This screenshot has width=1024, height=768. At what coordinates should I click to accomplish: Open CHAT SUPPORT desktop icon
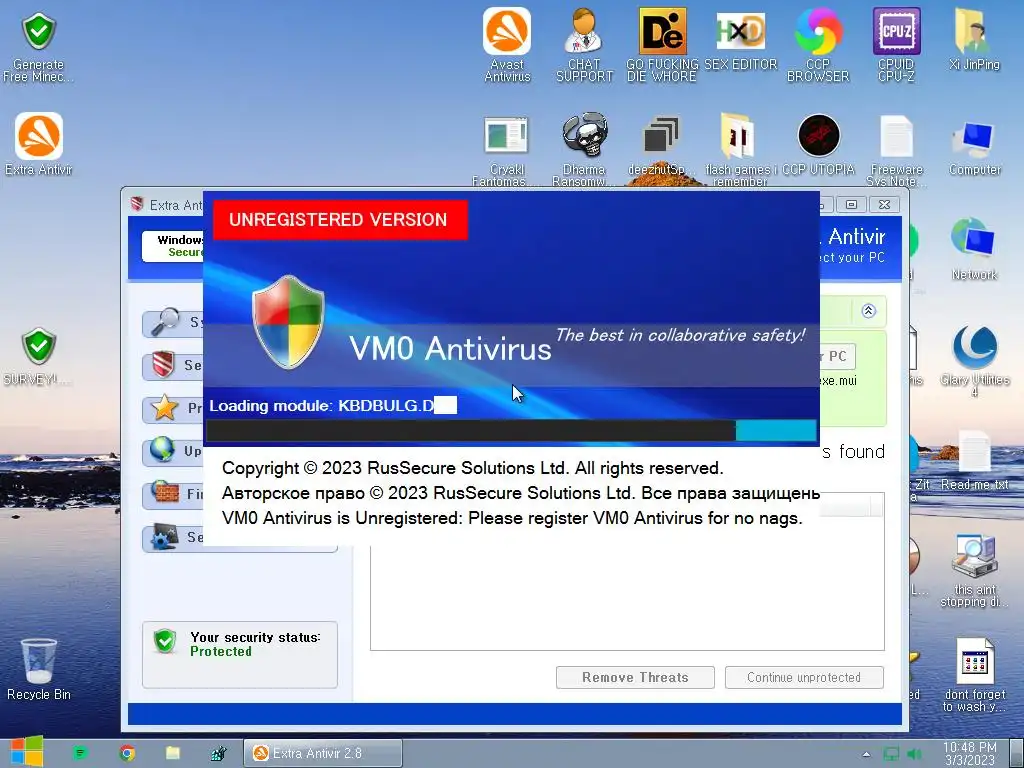click(584, 44)
